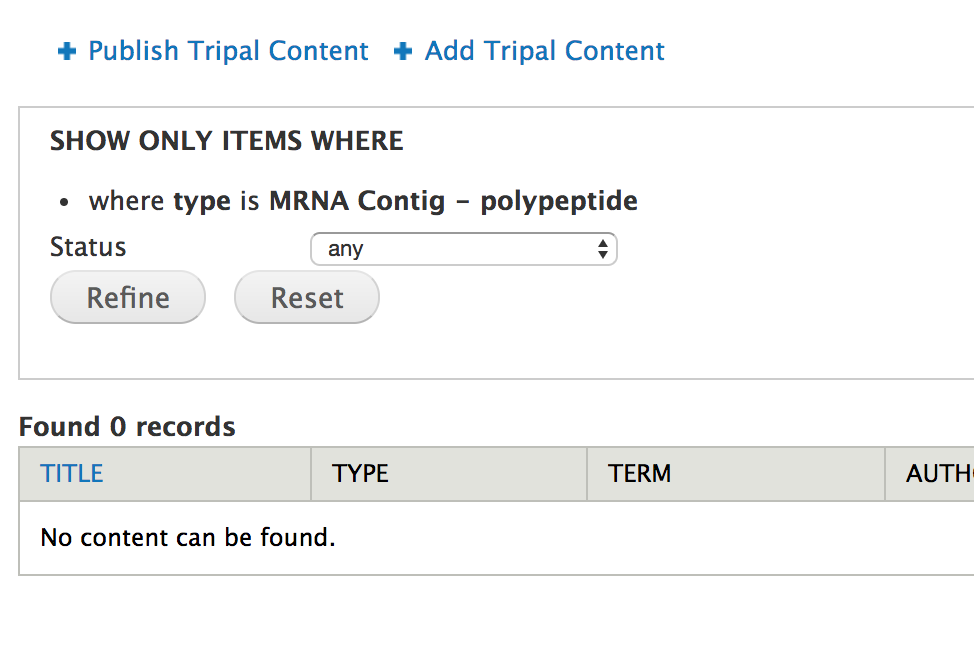Click the Refine button
This screenshot has height=660, width=974.
pyautogui.click(x=127, y=297)
